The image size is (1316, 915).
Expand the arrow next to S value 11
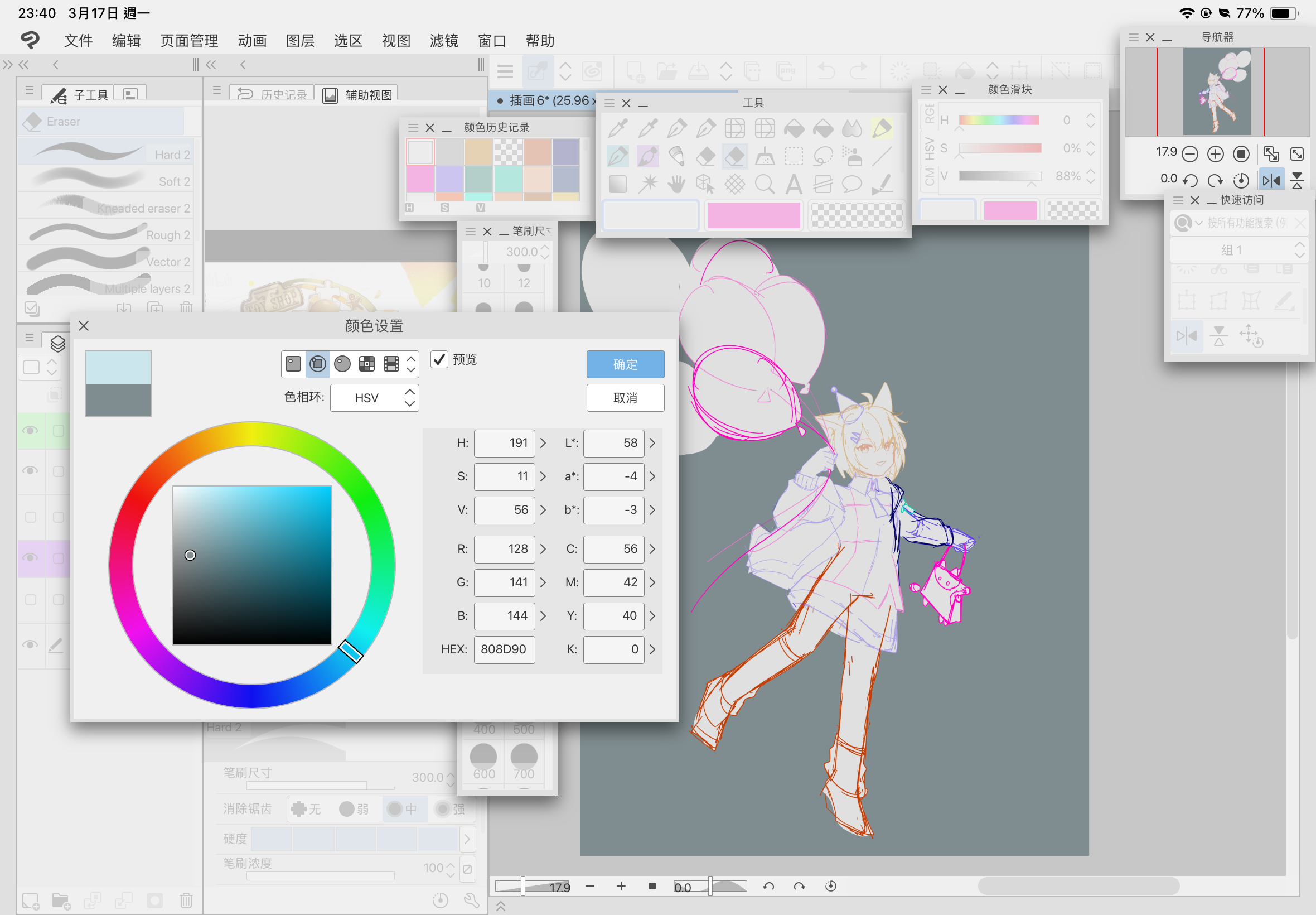(x=543, y=476)
